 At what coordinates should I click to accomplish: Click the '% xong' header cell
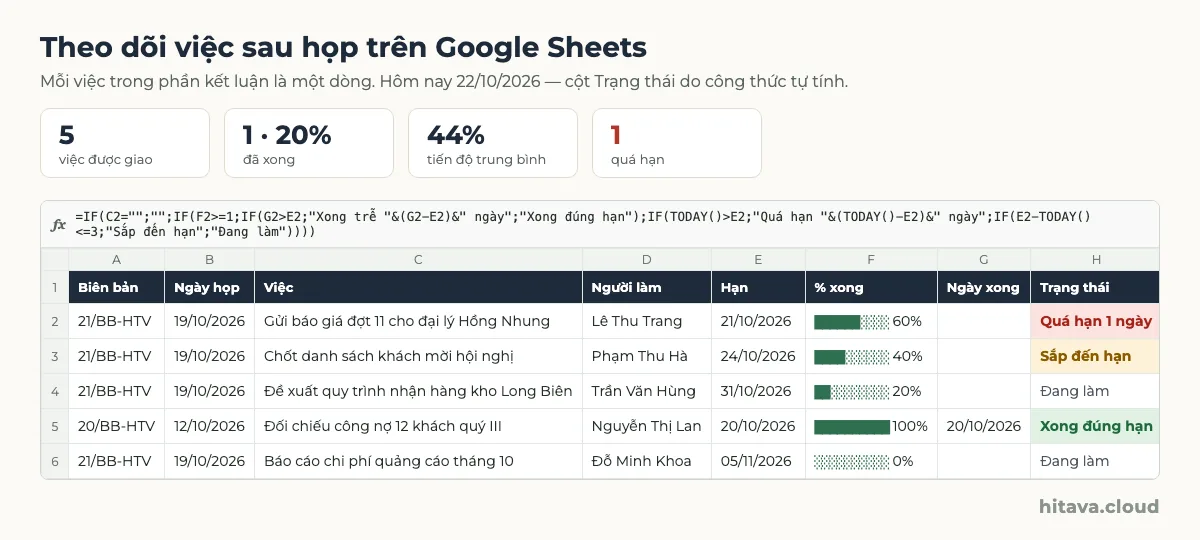click(871, 288)
